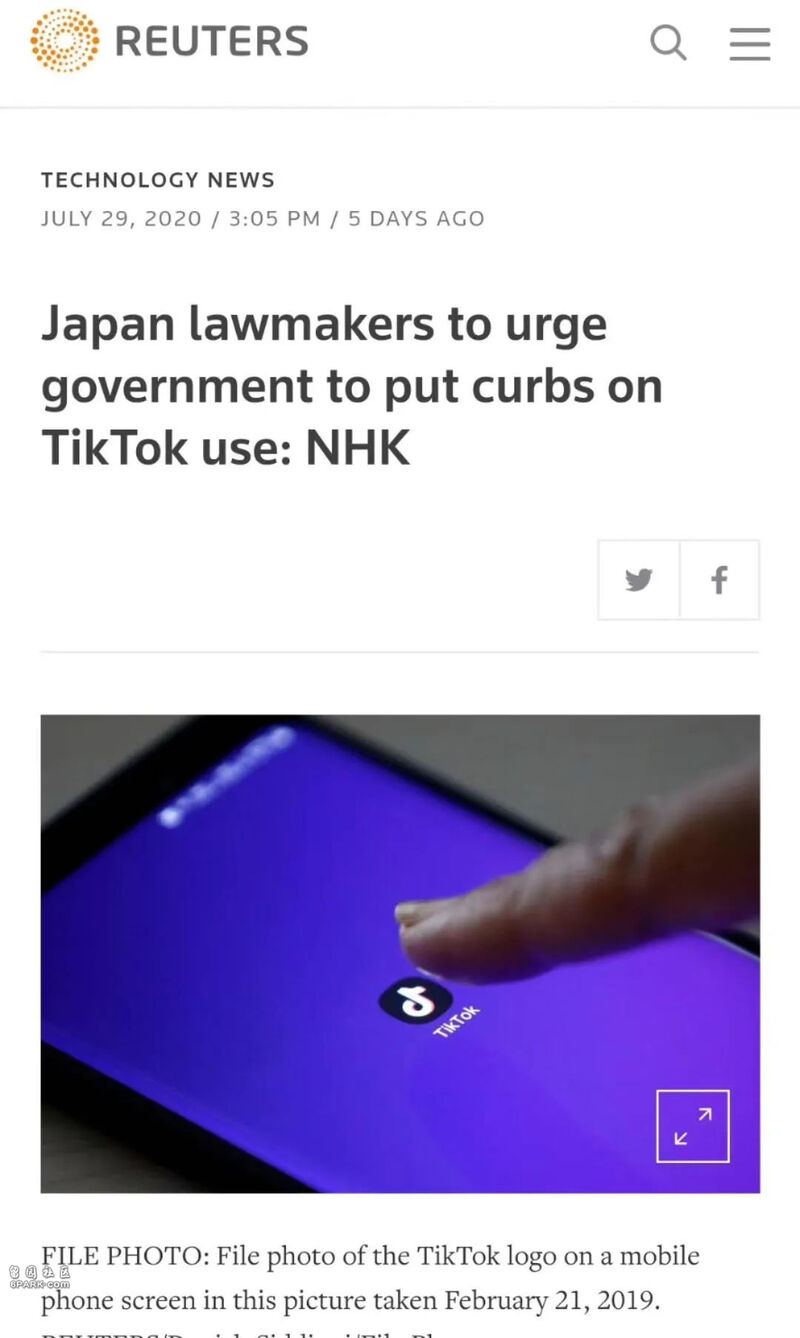The height and width of the screenshot is (1338, 800).
Task: Select the JULY 29, 2020 date text
Action: pyautogui.click(x=121, y=219)
